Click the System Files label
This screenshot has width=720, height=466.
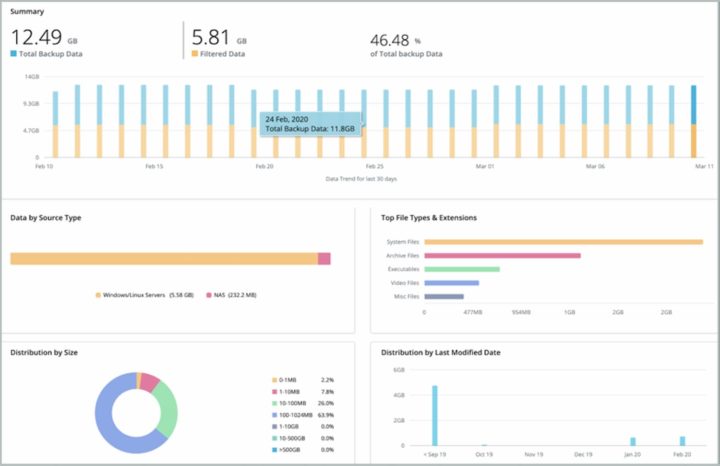tap(403, 242)
